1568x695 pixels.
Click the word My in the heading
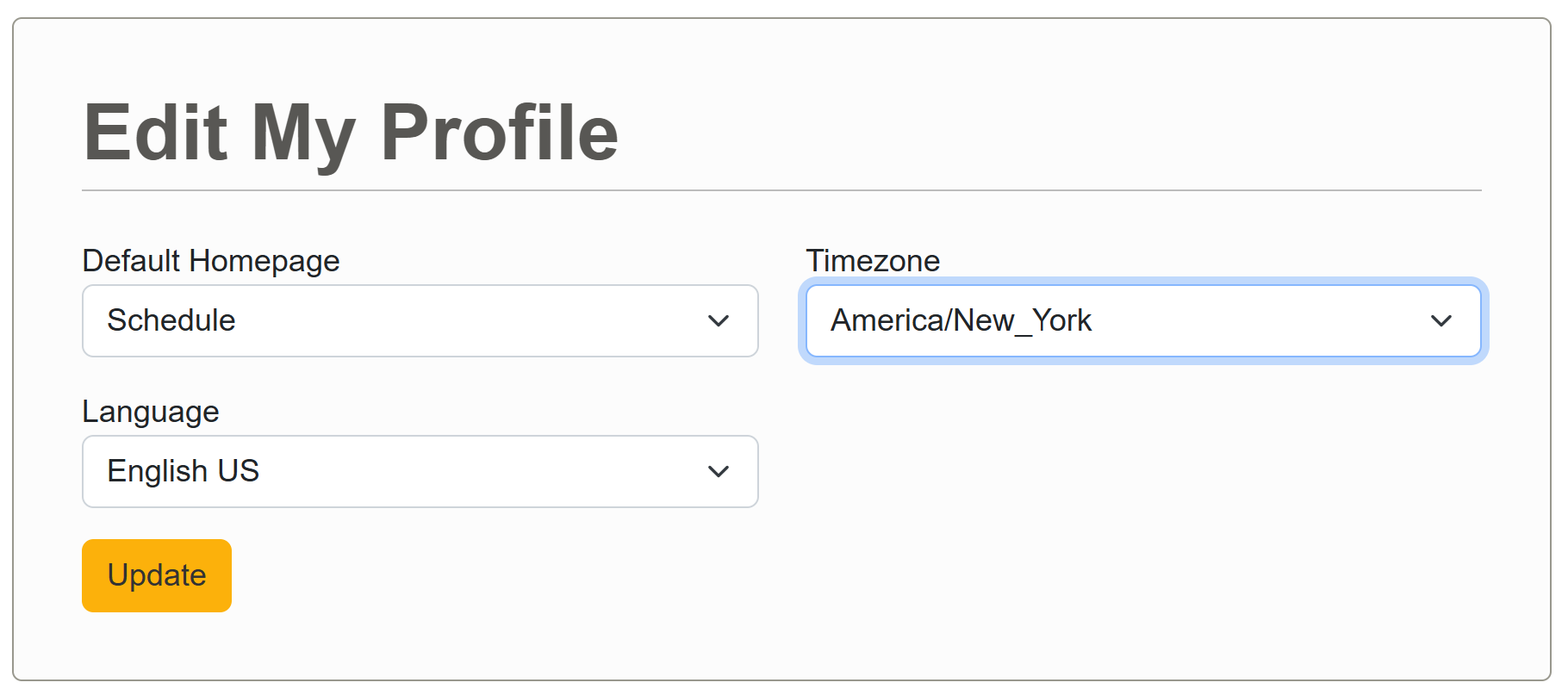coord(302,134)
